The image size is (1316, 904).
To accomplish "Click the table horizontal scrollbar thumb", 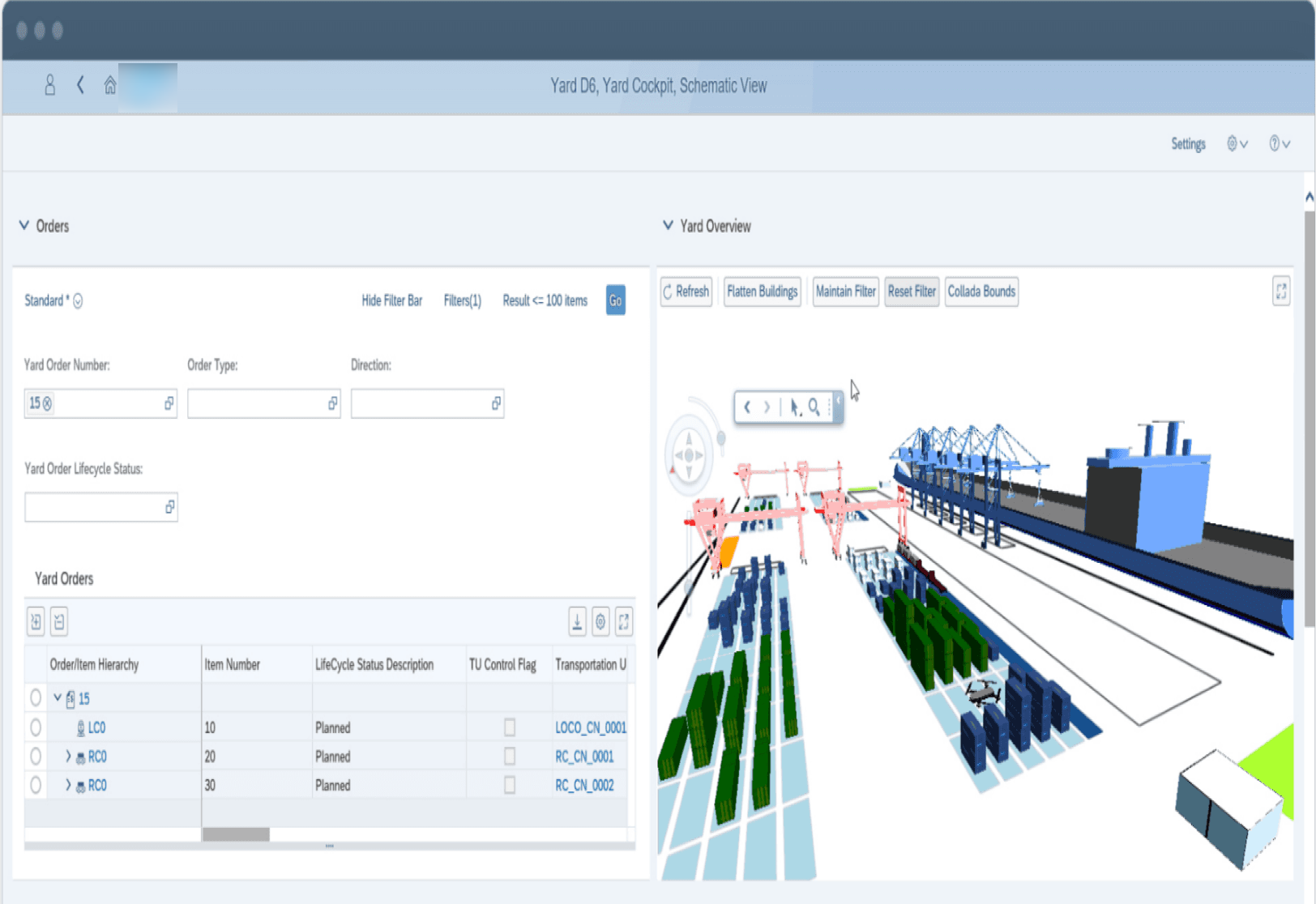I will (236, 834).
